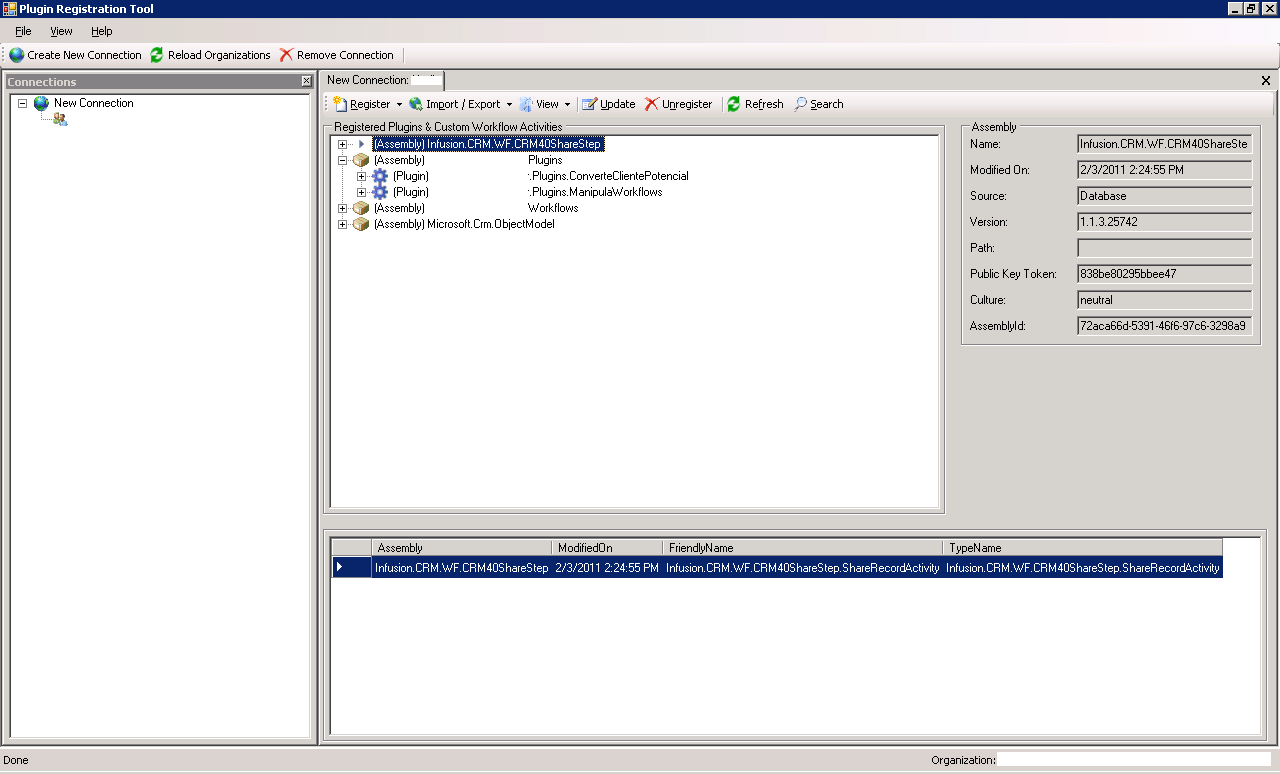Collapse the Plugins assembly node
This screenshot has width=1280, height=774.
pos(343,160)
